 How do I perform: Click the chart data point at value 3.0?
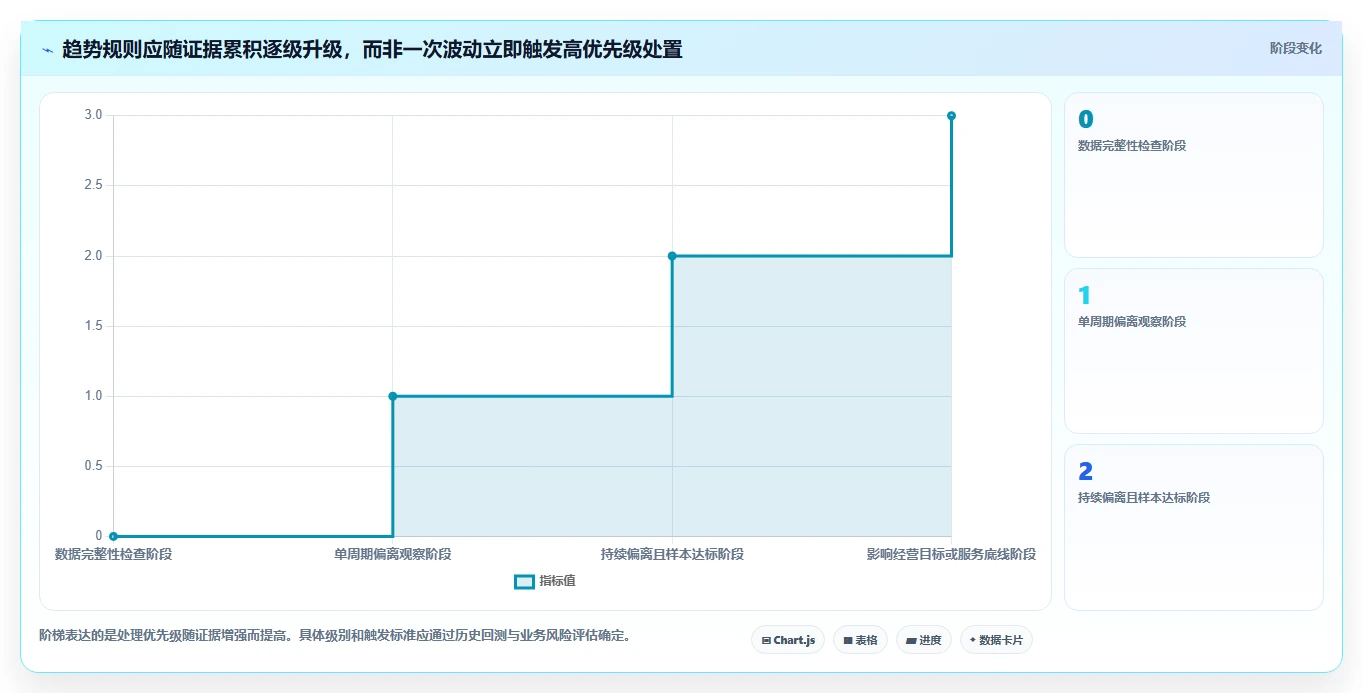(x=951, y=116)
